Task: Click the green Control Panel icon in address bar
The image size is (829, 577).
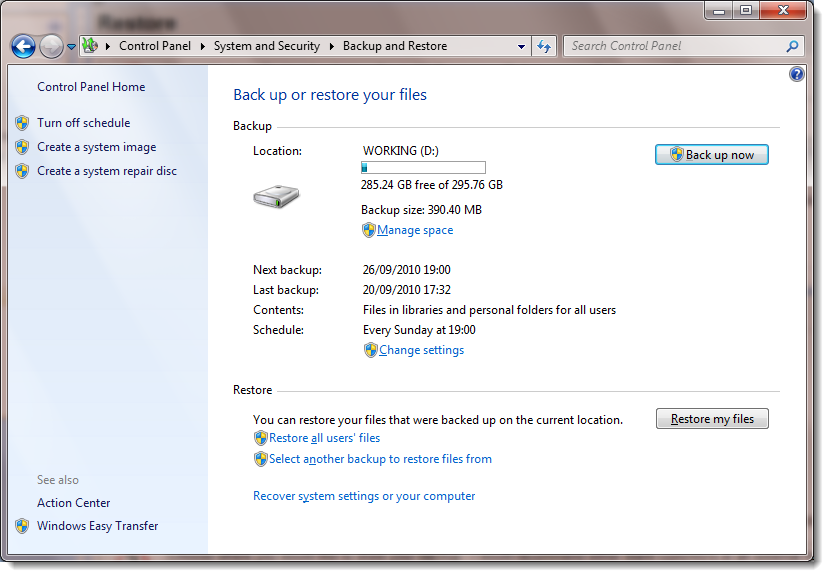Action: 90,46
